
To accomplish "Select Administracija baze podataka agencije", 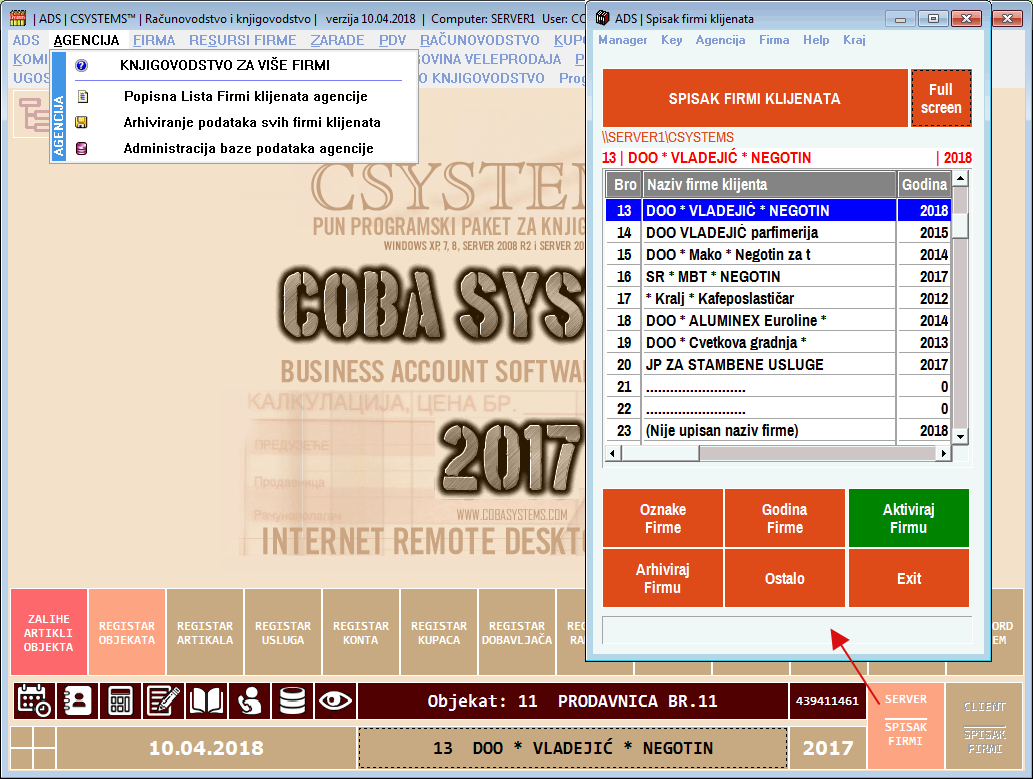I will pyautogui.click(x=248, y=148).
